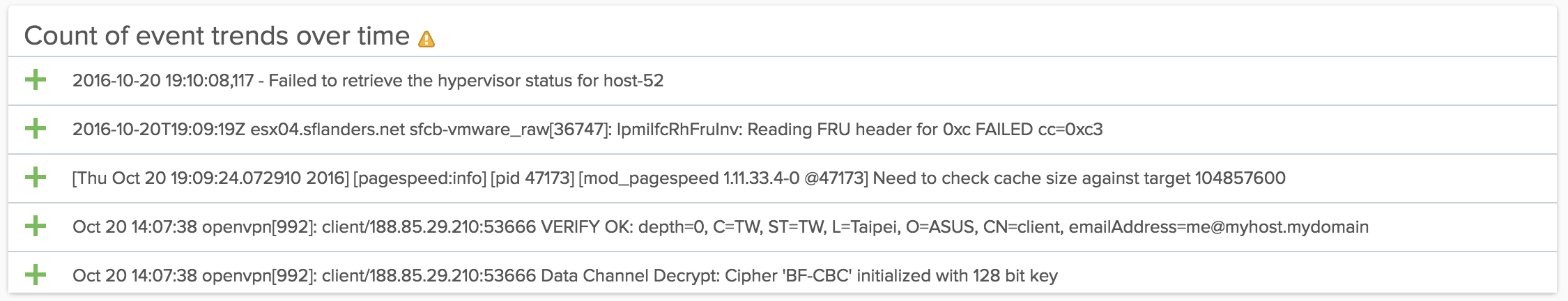Expand the mod_pagespeed cache size event
1568x301 pixels.
click(36, 178)
